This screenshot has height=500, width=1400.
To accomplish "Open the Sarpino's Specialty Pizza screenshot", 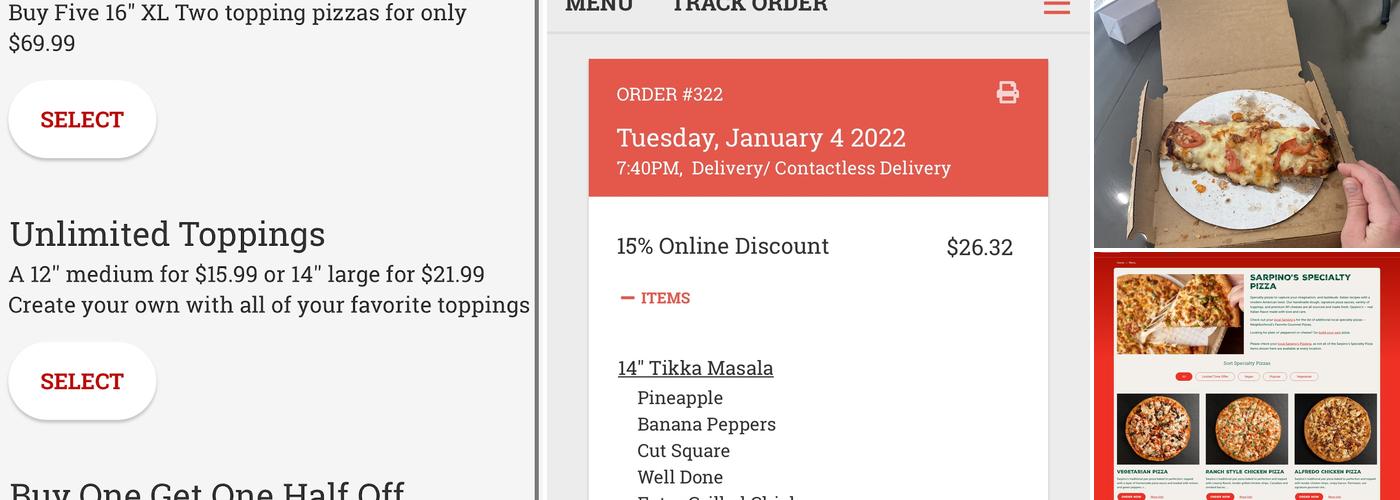I will tap(1246, 376).
